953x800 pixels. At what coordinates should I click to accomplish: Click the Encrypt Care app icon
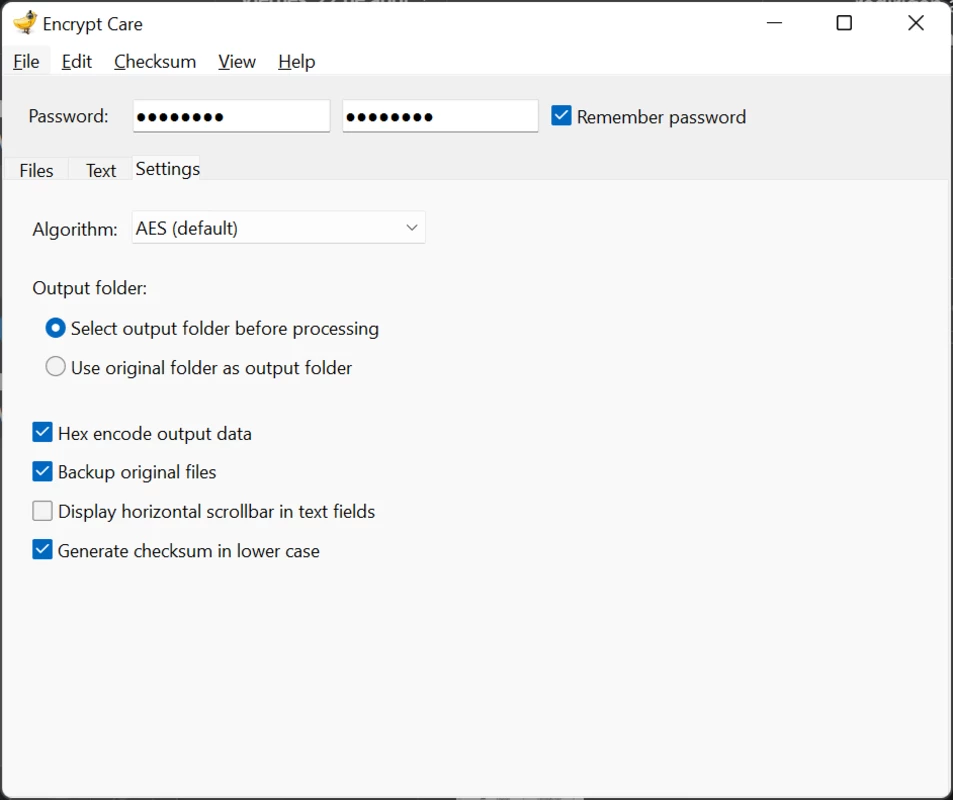pos(25,23)
